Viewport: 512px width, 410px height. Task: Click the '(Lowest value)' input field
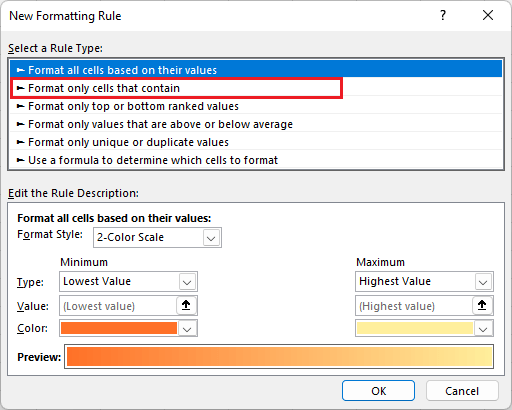coord(118,306)
